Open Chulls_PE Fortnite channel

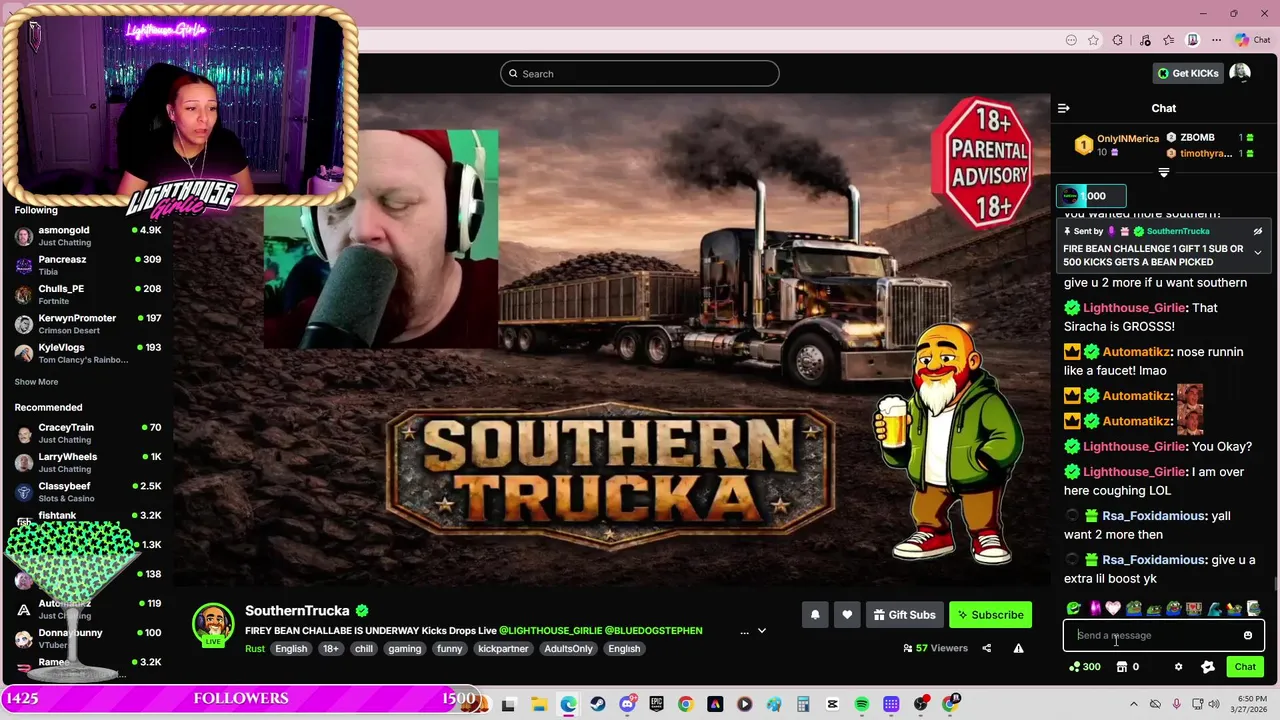pyautogui.click(x=88, y=294)
